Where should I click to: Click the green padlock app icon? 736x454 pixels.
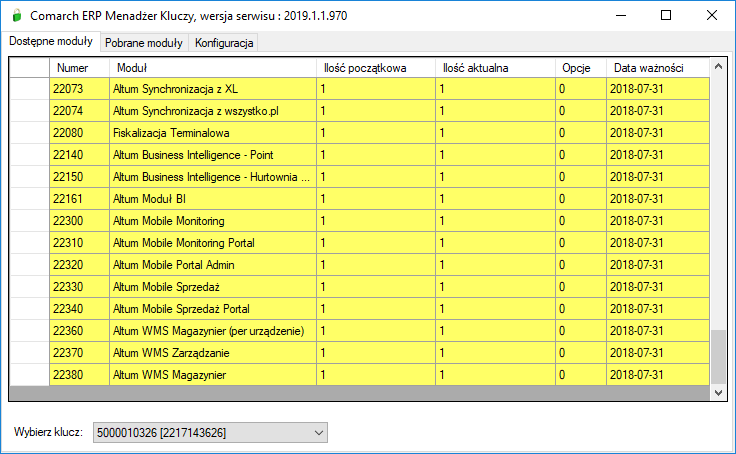coord(17,15)
